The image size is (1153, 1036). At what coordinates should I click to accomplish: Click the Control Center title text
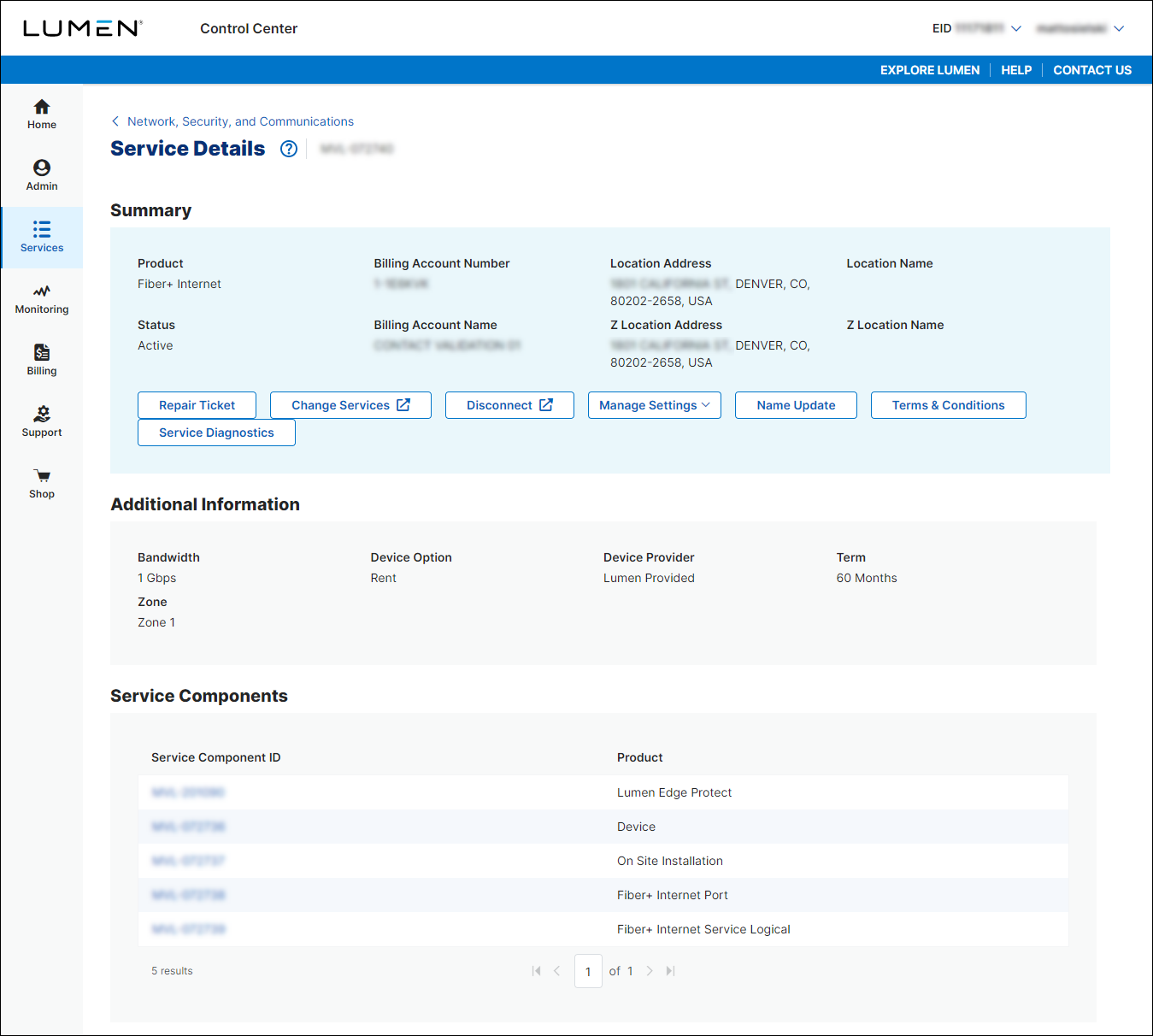pyautogui.click(x=249, y=28)
